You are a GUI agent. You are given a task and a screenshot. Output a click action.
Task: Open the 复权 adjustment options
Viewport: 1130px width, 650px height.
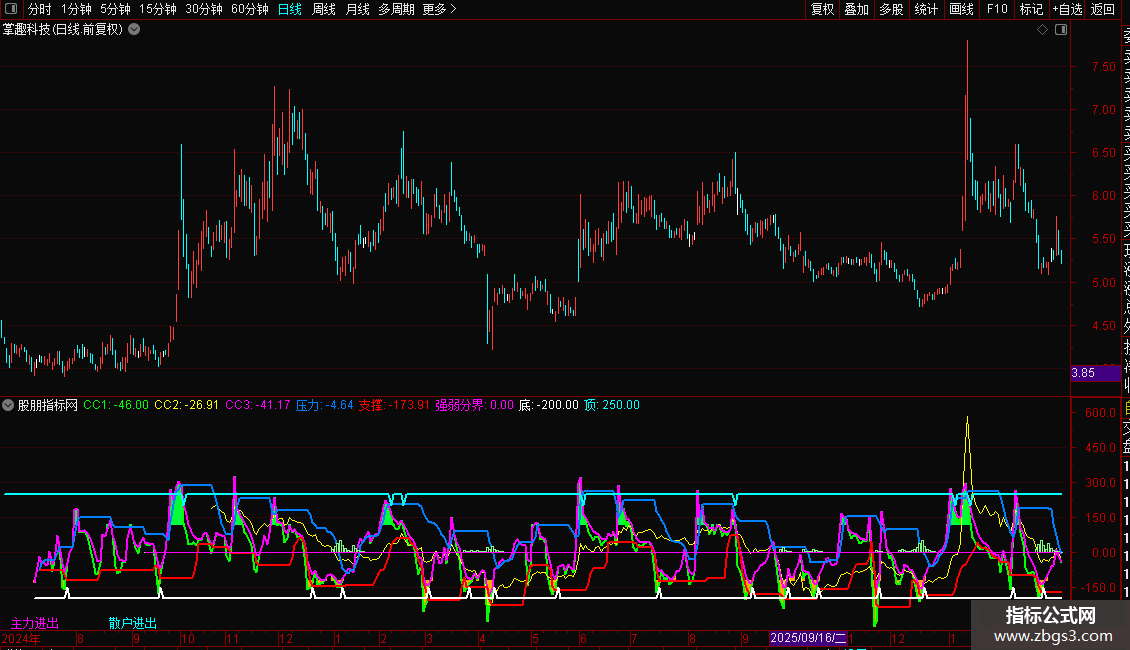click(822, 10)
